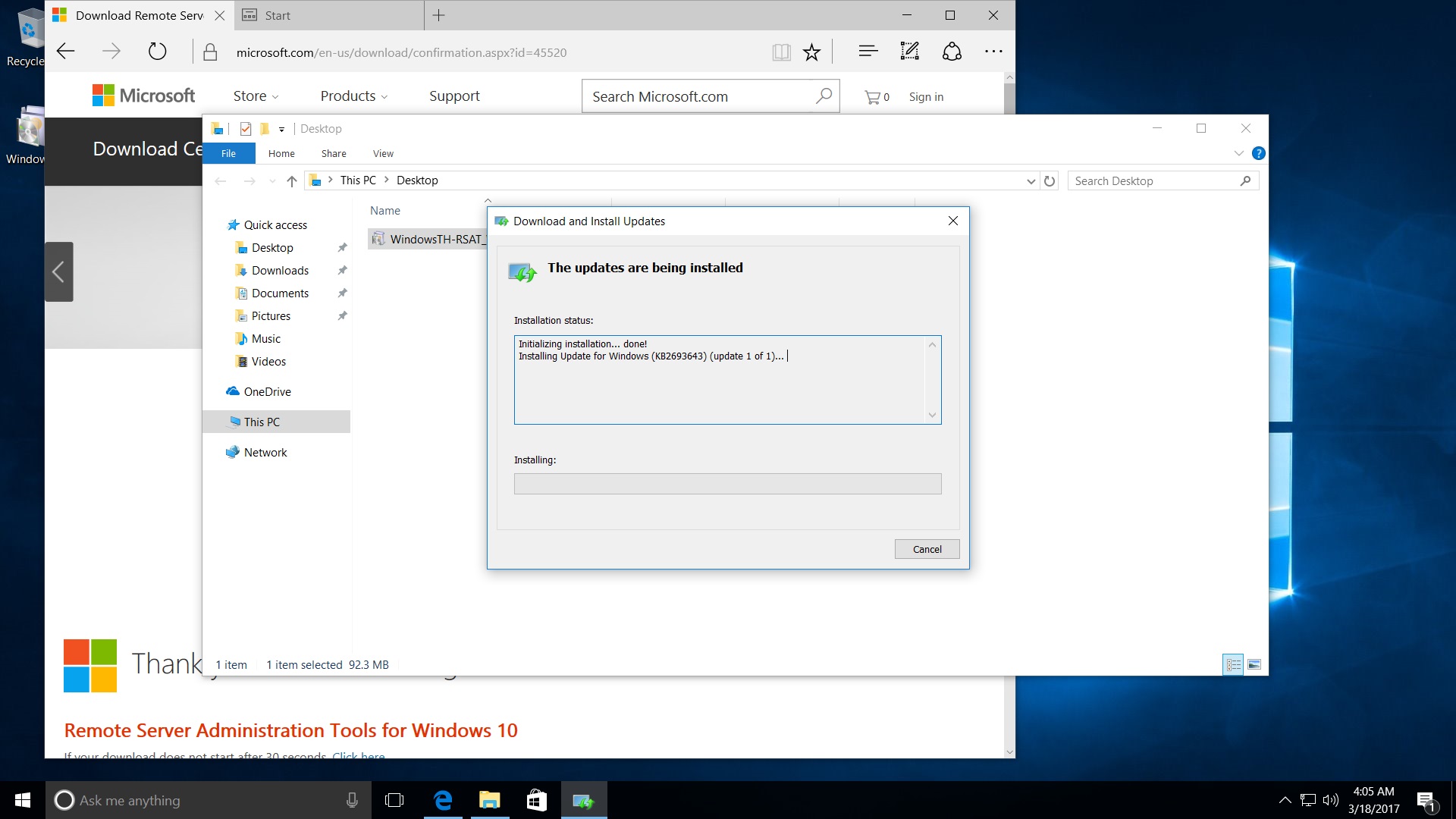Click Support in Microsoft navigation

tap(454, 96)
